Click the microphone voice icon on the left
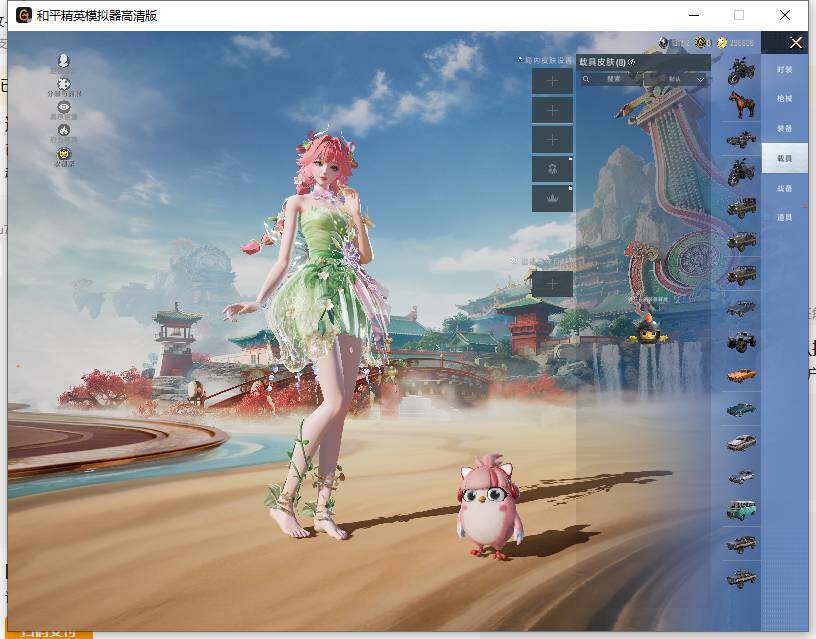 click(x=63, y=61)
